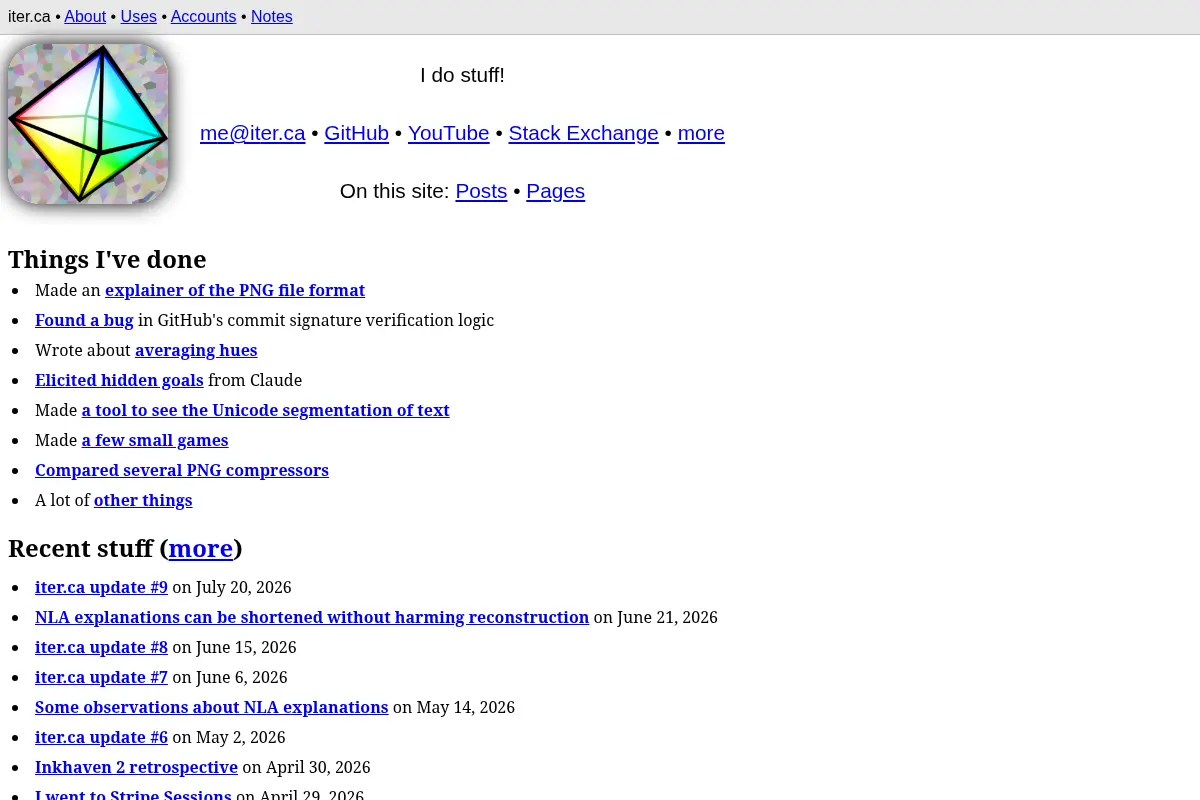Open the Stack Exchange link
Screen dimensions: 1200x800
tap(583, 133)
